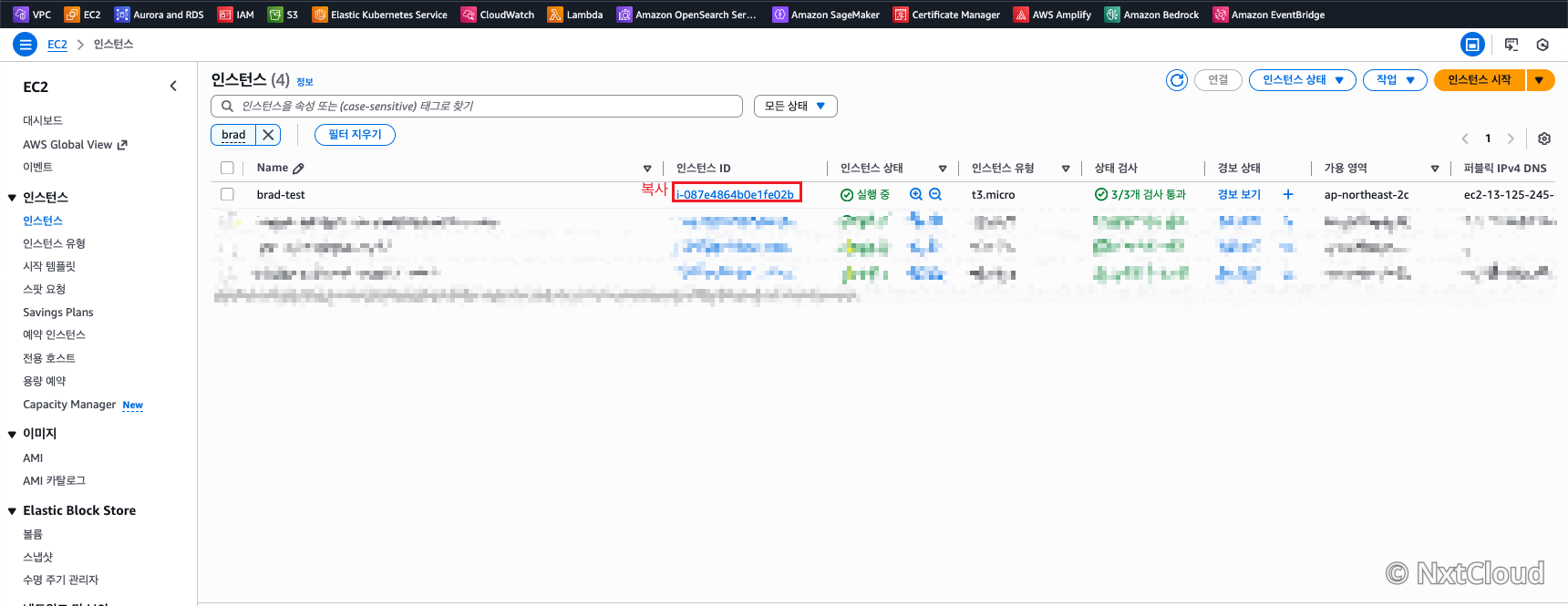Open Elastic Kubernetes Service shortcut
This screenshot has height=606, width=1568.
click(379, 15)
